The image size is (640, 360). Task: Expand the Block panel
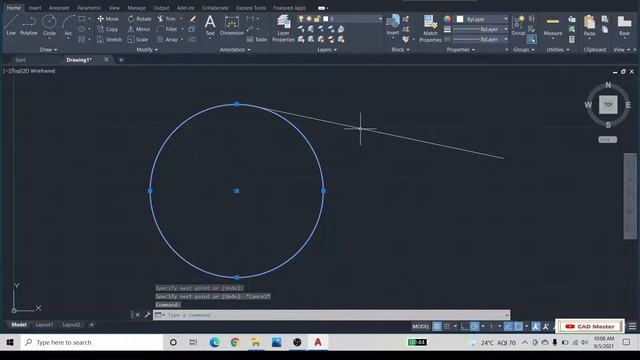point(400,50)
